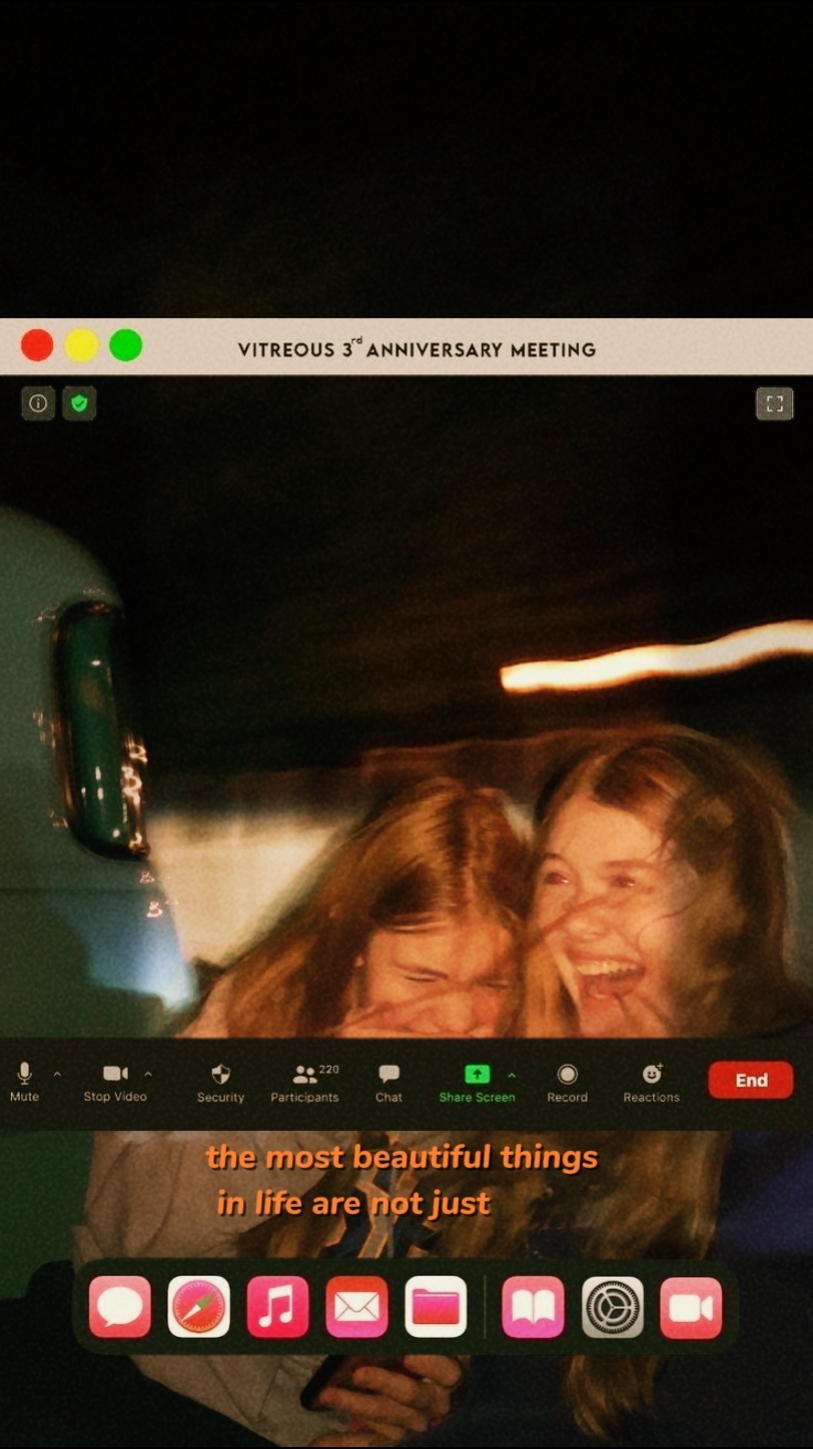Click the green Share Screen icon

click(x=477, y=1074)
